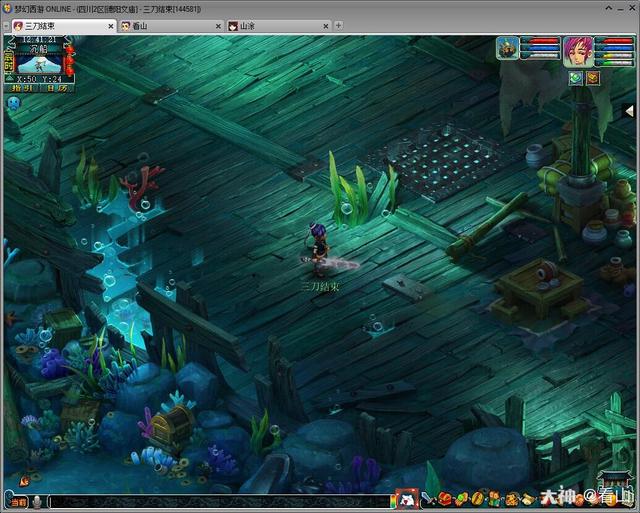This screenshot has width=640, height=513.
Task: Open the pink-haired character portrait
Action: [x=578, y=51]
